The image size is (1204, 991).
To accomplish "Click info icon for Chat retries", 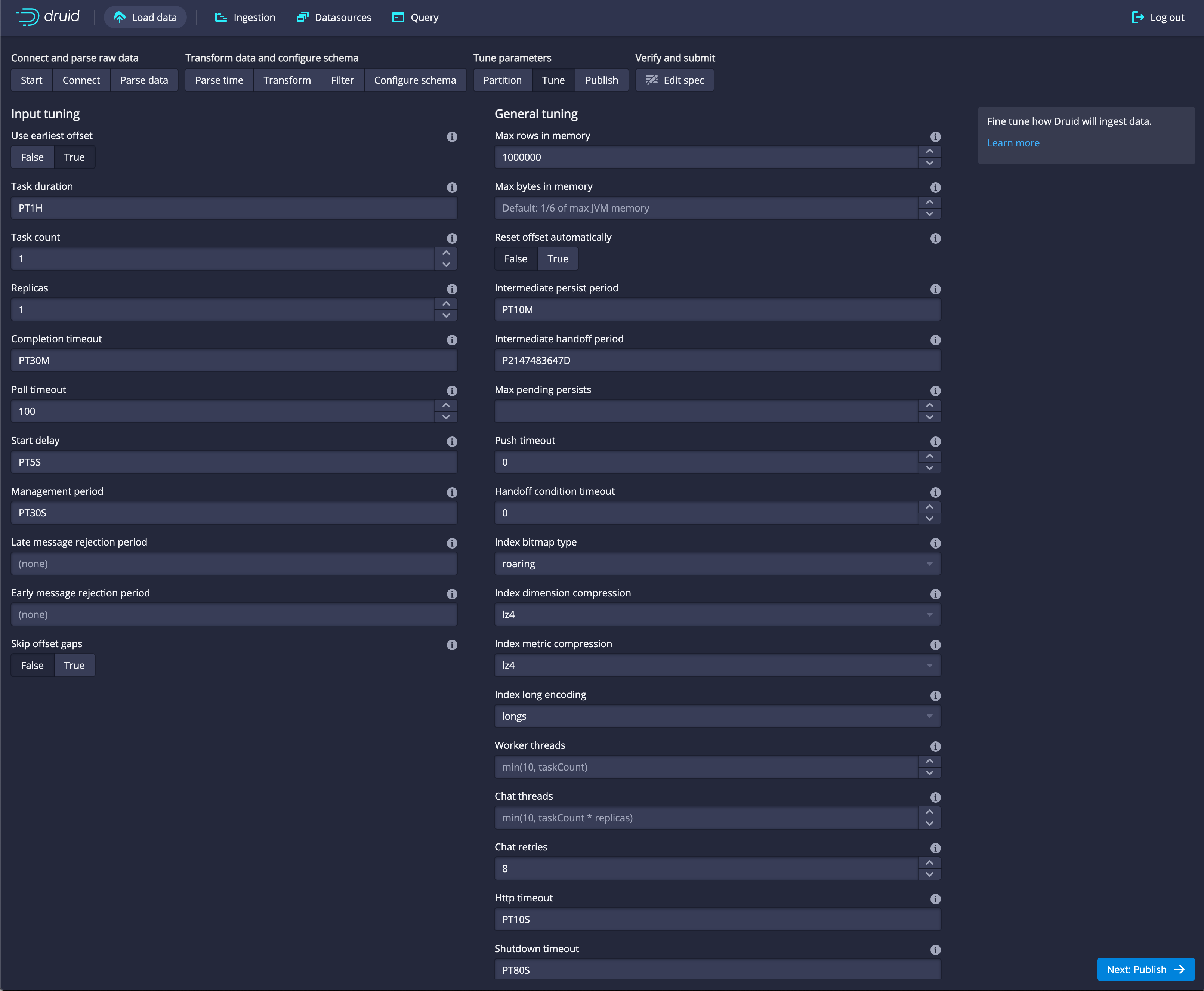I will 935,848.
